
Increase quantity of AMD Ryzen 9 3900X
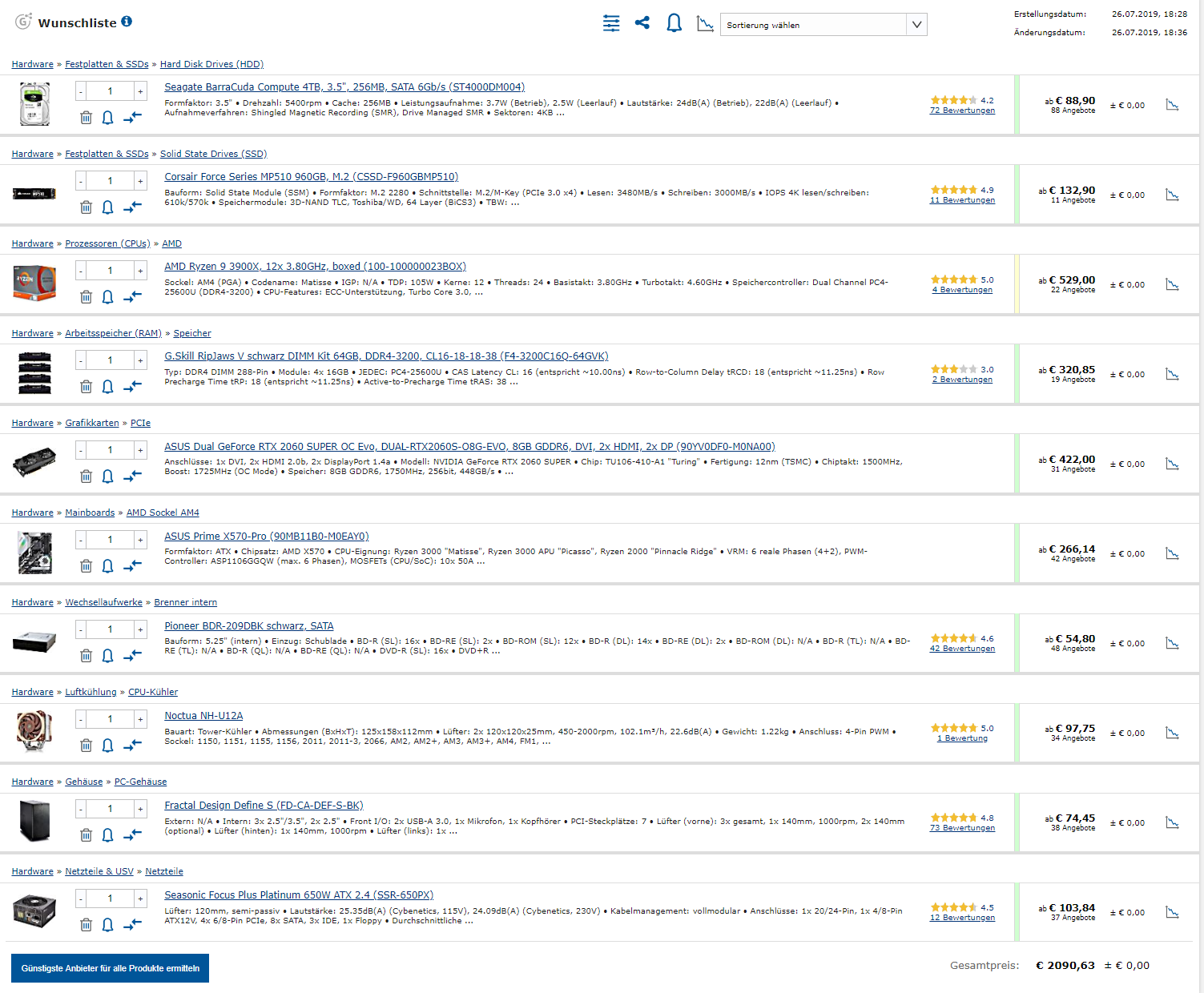(140, 271)
